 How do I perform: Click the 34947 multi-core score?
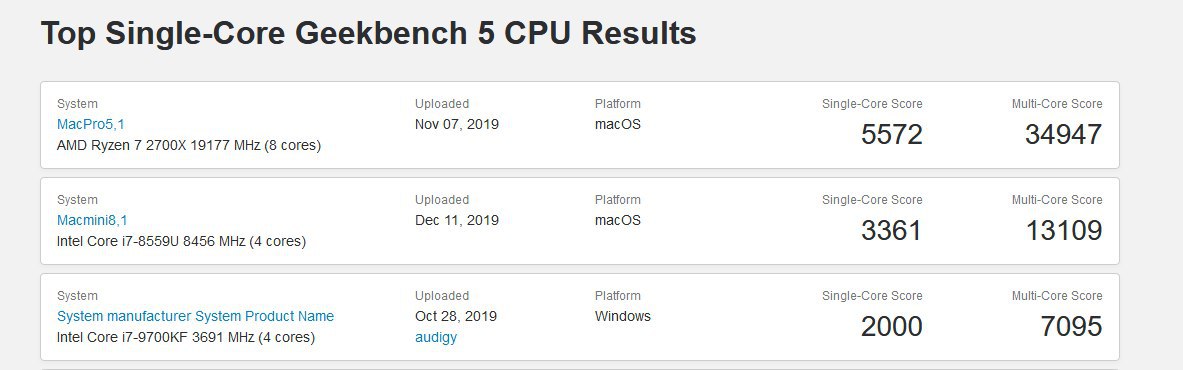click(1063, 134)
